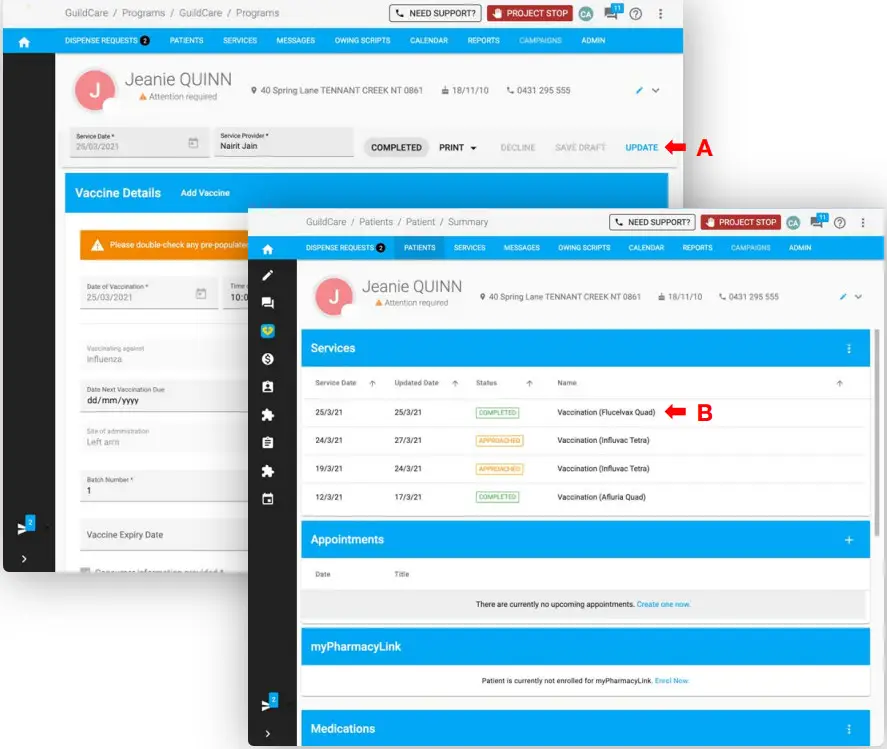Open the calendar picker for Service Date

coord(193,143)
